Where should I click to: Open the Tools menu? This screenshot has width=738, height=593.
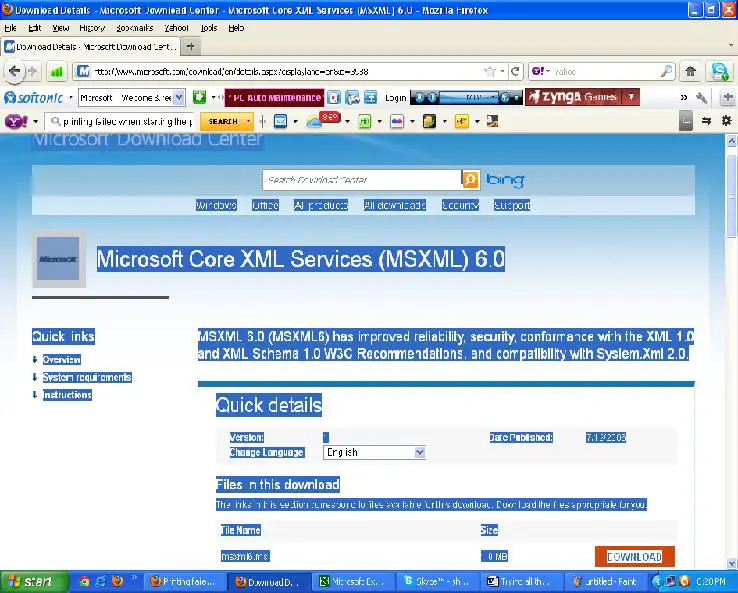click(209, 28)
